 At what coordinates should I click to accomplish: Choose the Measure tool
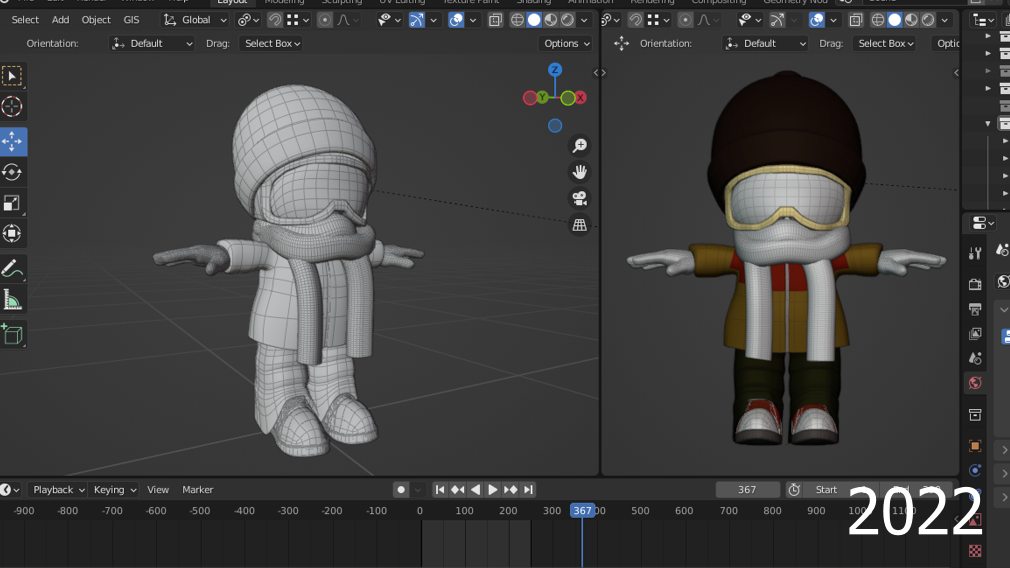point(12,299)
